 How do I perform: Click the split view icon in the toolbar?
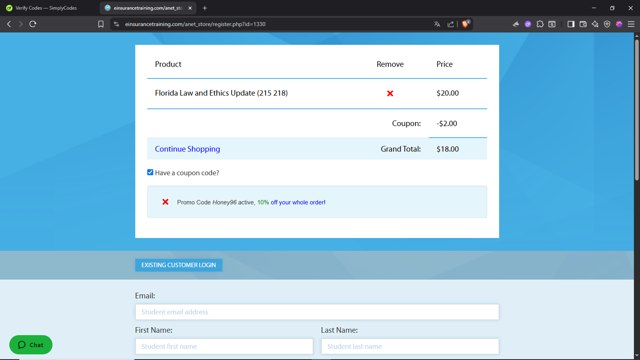point(552,24)
